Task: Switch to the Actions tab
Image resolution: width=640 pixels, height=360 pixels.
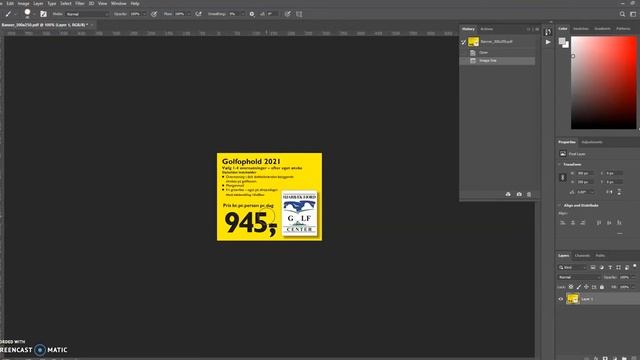Action: click(x=487, y=29)
